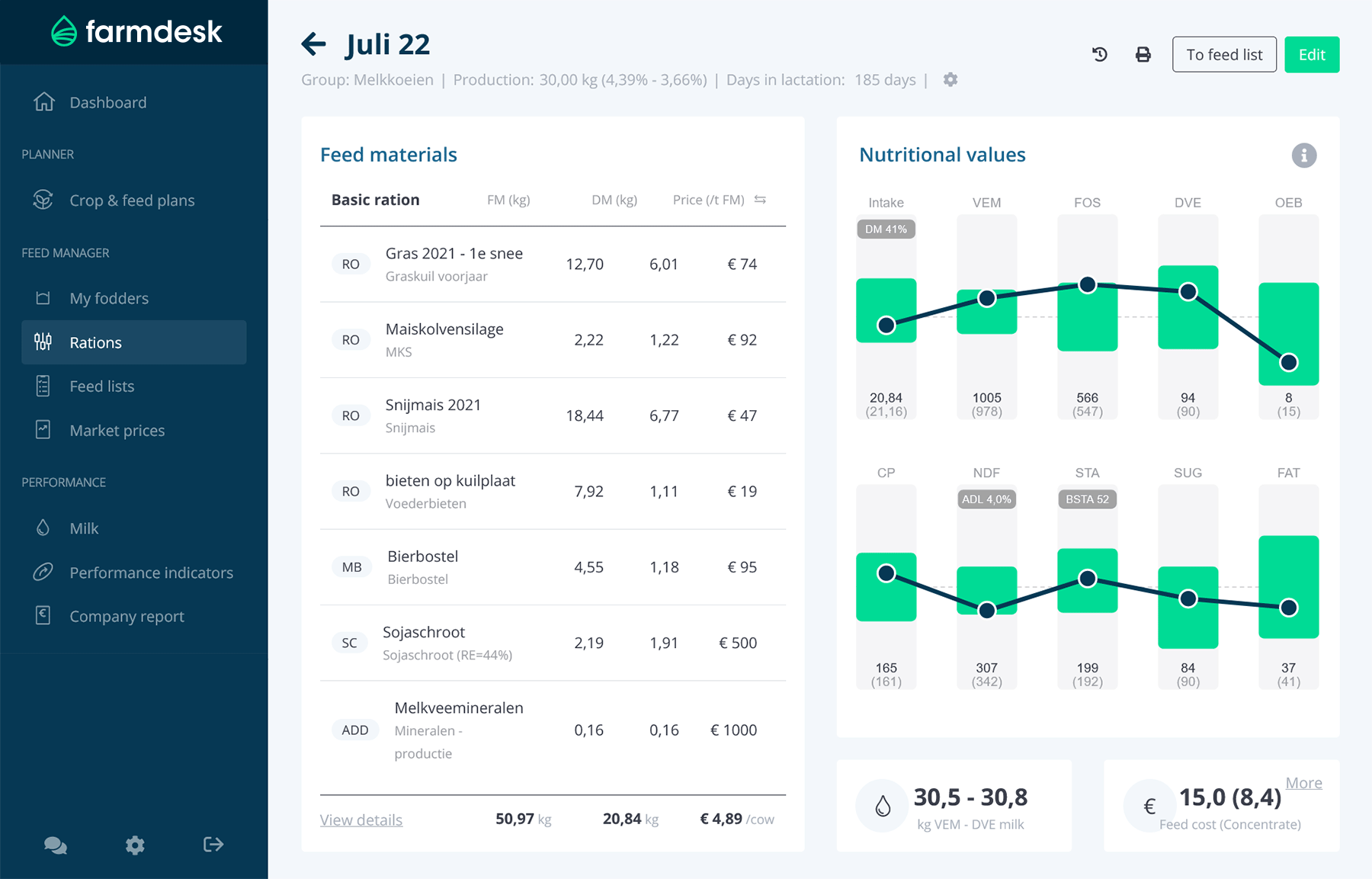
Task: Click the farmdesk logo
Action: (136, 31)
